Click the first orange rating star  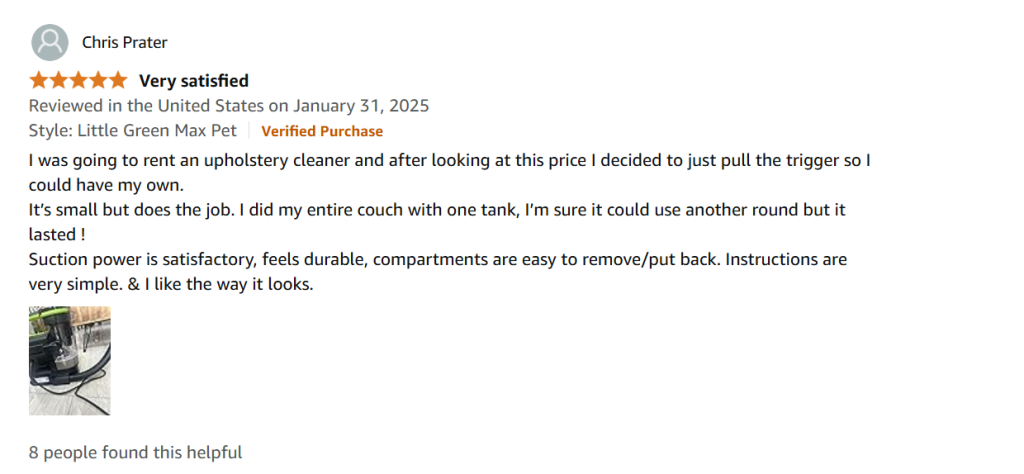coord(39,81)
